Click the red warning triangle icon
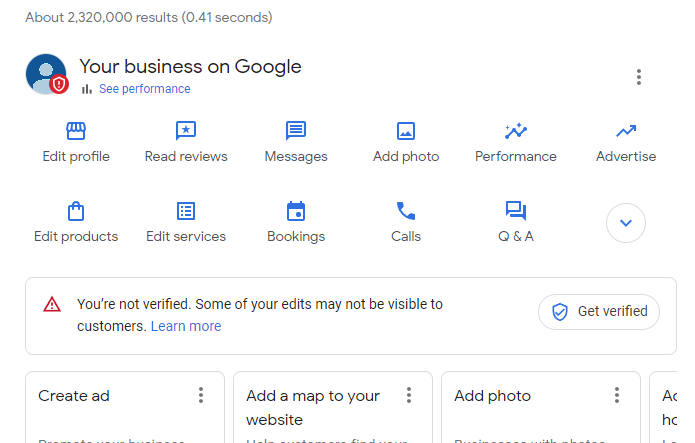The width and height of the screenshot is (695, 443). [52, 305]
